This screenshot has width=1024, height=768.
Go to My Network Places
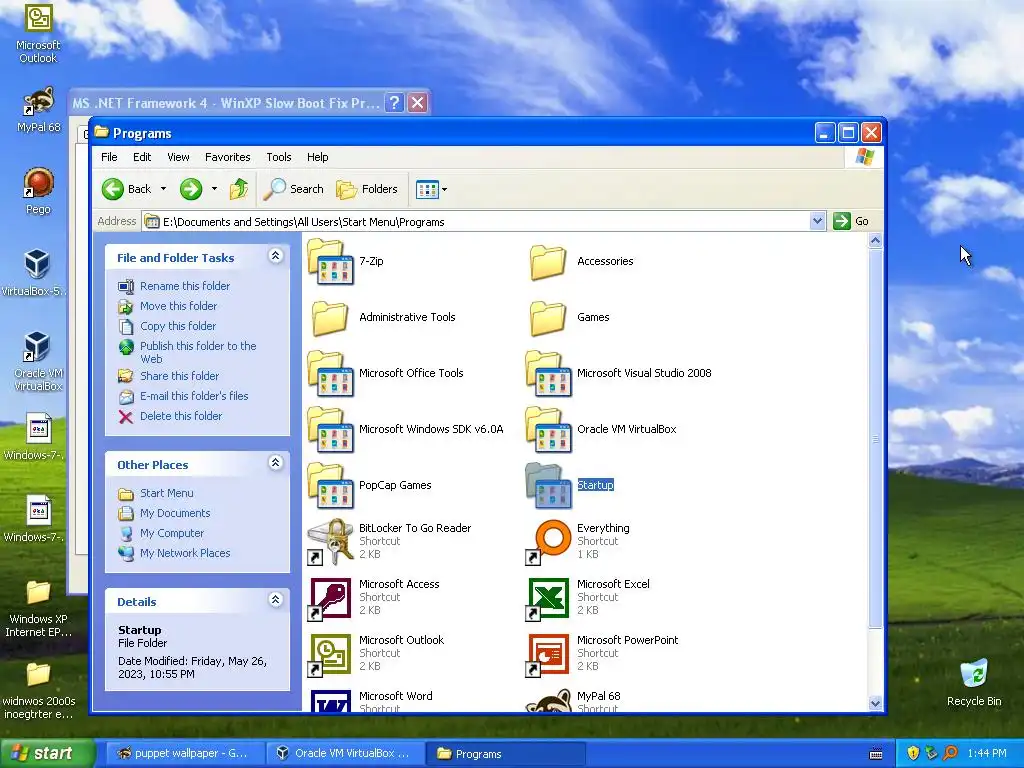click(185, 553)
